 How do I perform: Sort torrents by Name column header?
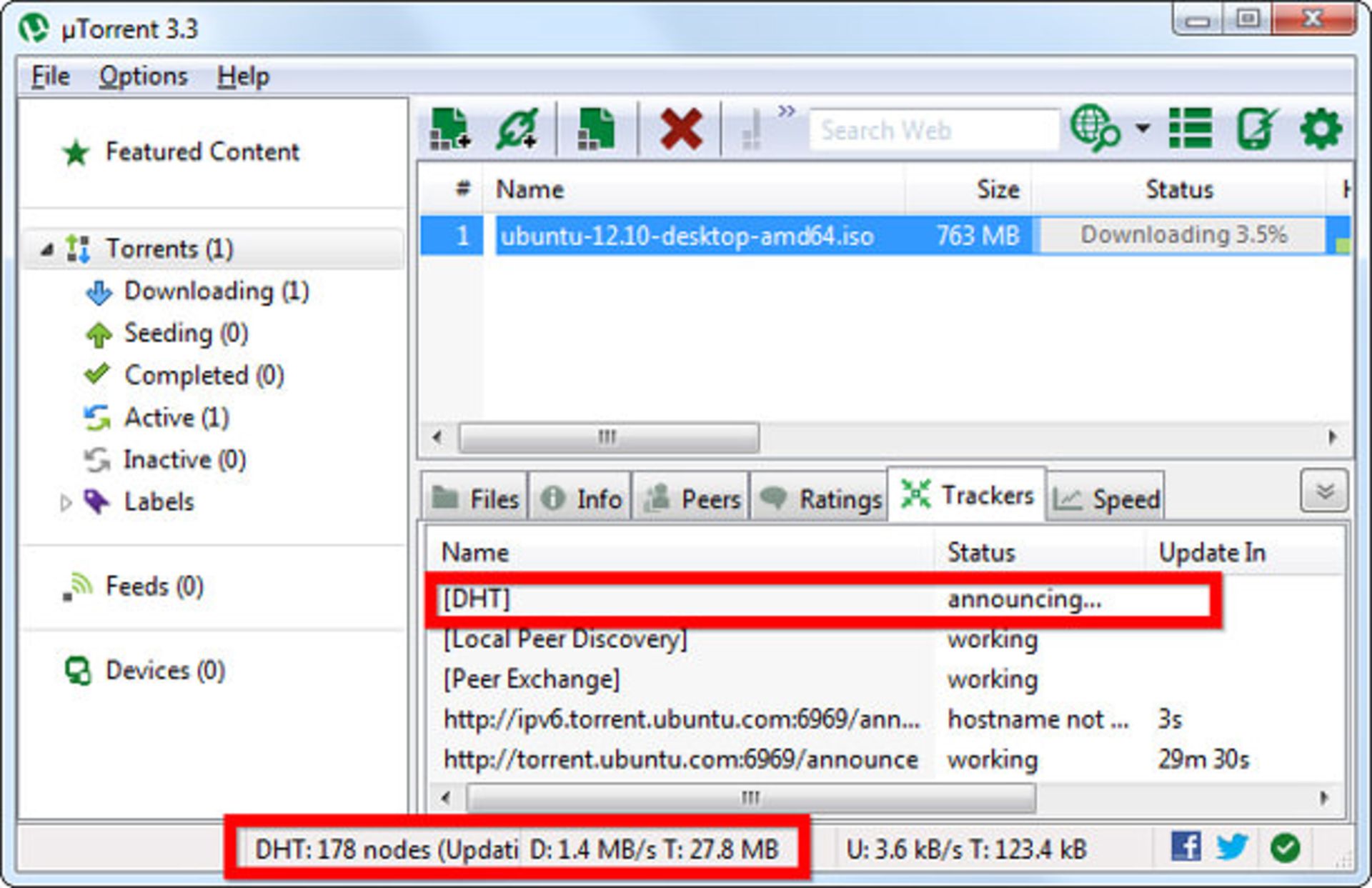pyautogui.click(x=693, y=189)
